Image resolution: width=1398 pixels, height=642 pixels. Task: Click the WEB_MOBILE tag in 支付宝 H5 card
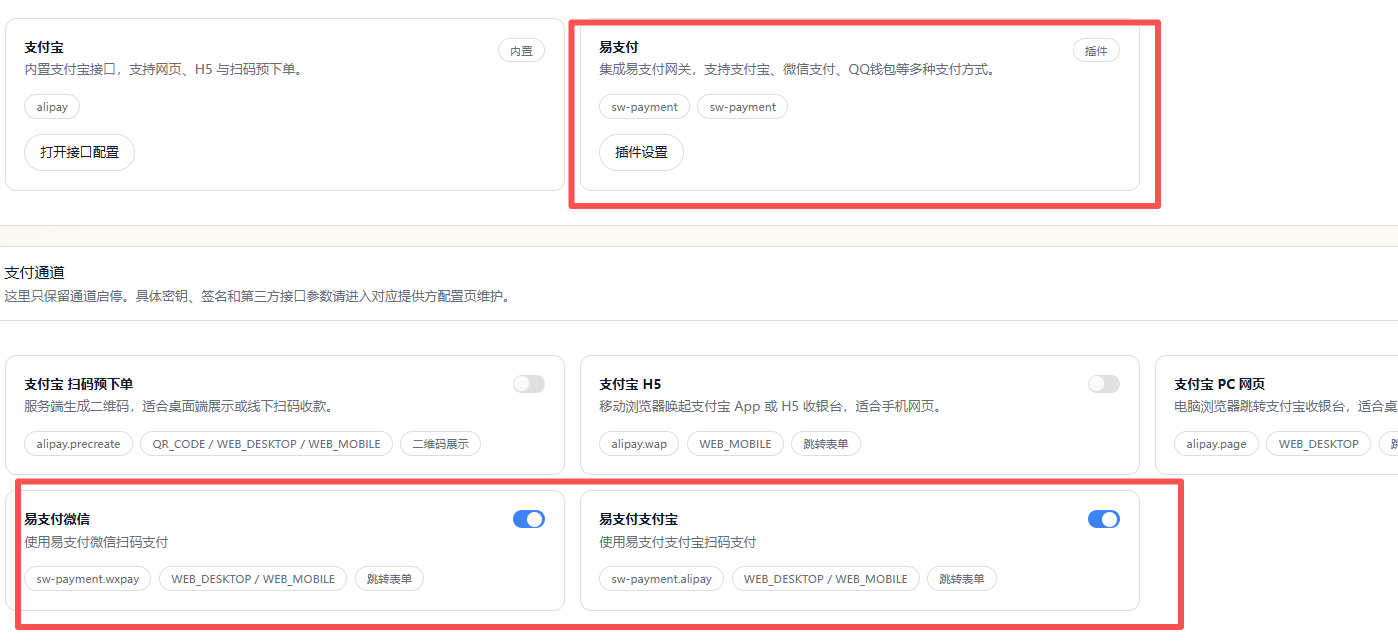(735, 444)
